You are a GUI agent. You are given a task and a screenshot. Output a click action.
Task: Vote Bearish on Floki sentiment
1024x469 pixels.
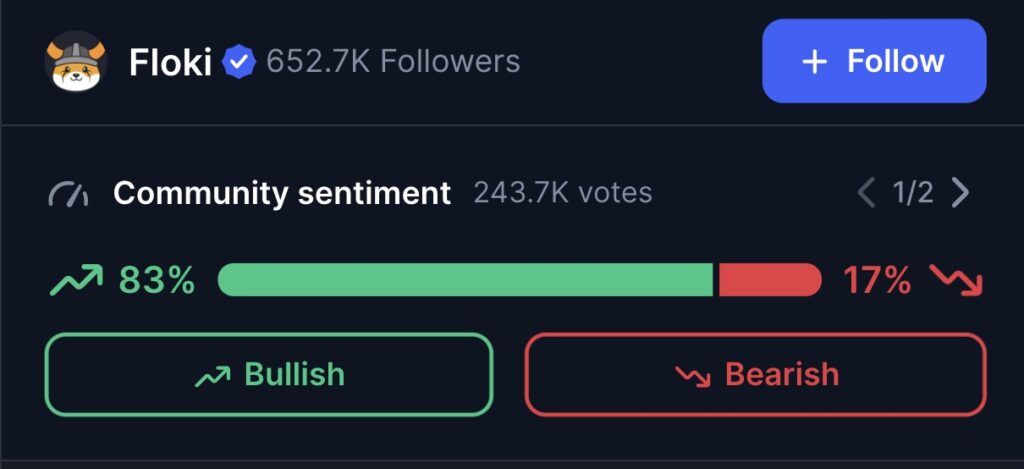coord(755,374)
